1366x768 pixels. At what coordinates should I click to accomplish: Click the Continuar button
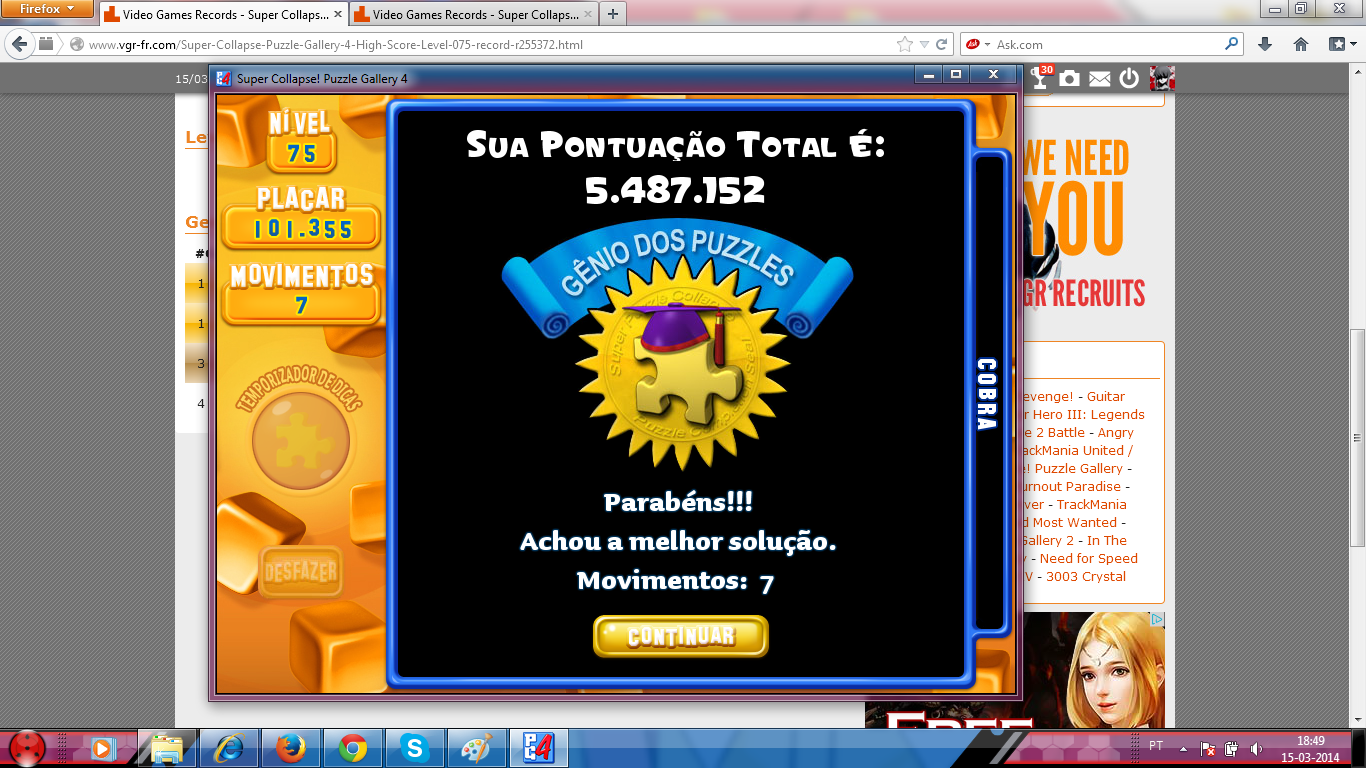click(x=680, y=636)
